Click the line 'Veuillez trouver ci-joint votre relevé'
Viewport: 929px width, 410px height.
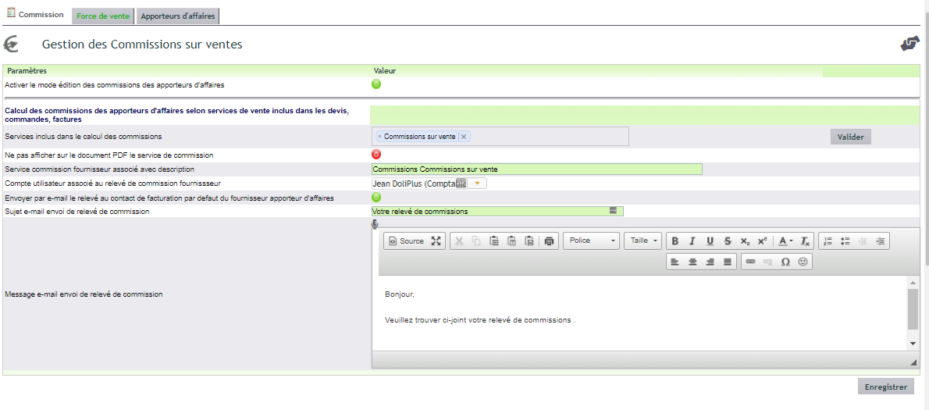pos(480,320)
